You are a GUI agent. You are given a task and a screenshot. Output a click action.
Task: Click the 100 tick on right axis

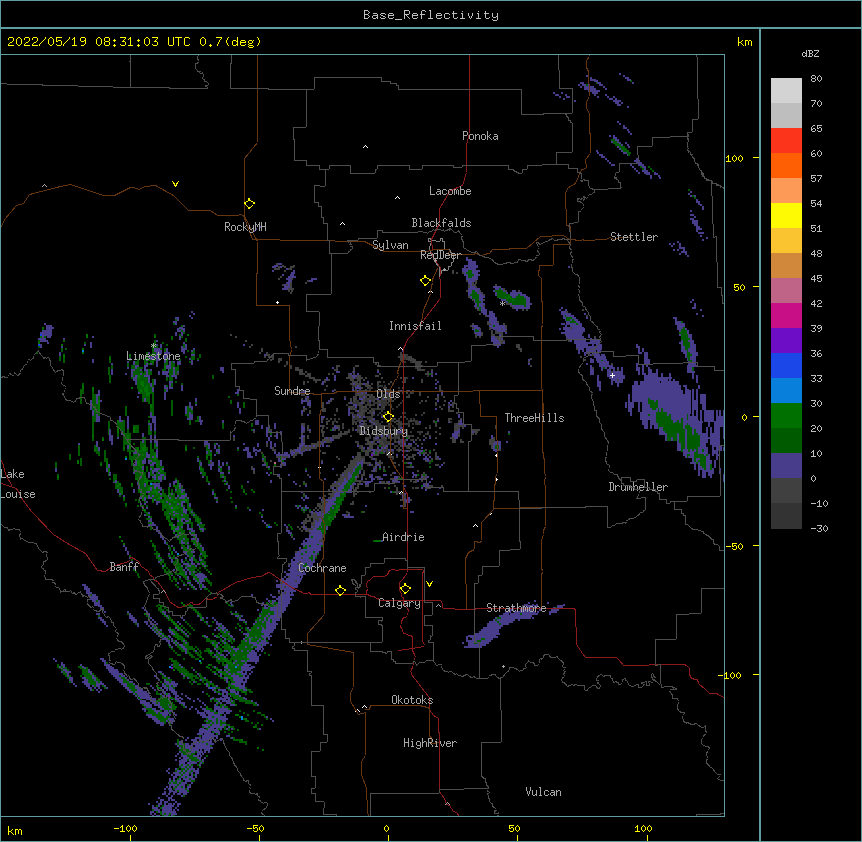734,158
